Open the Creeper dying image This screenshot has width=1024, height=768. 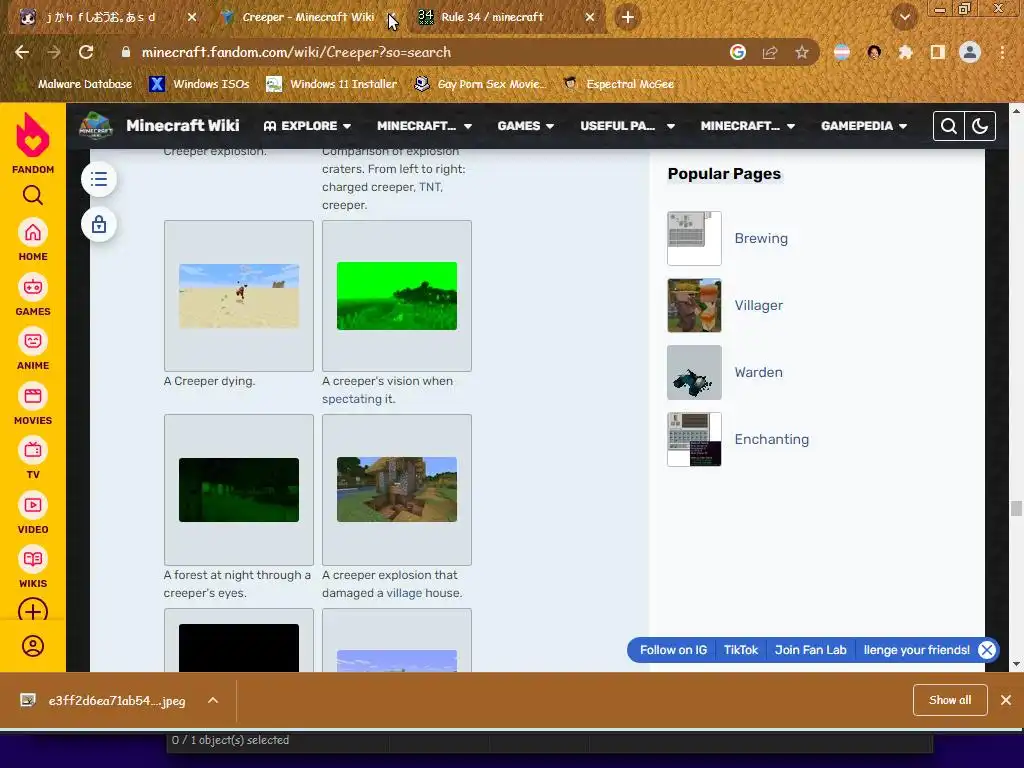239,296
